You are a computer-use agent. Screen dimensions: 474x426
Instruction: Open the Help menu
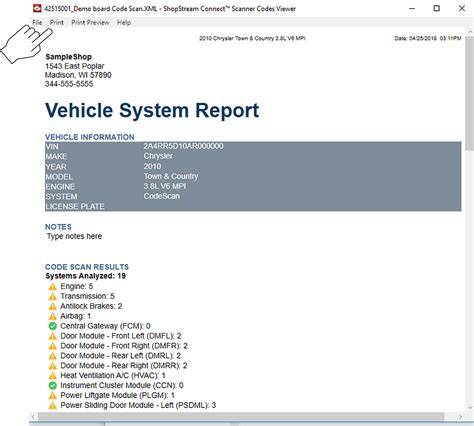pyautogui.click(x=124, y=22)
